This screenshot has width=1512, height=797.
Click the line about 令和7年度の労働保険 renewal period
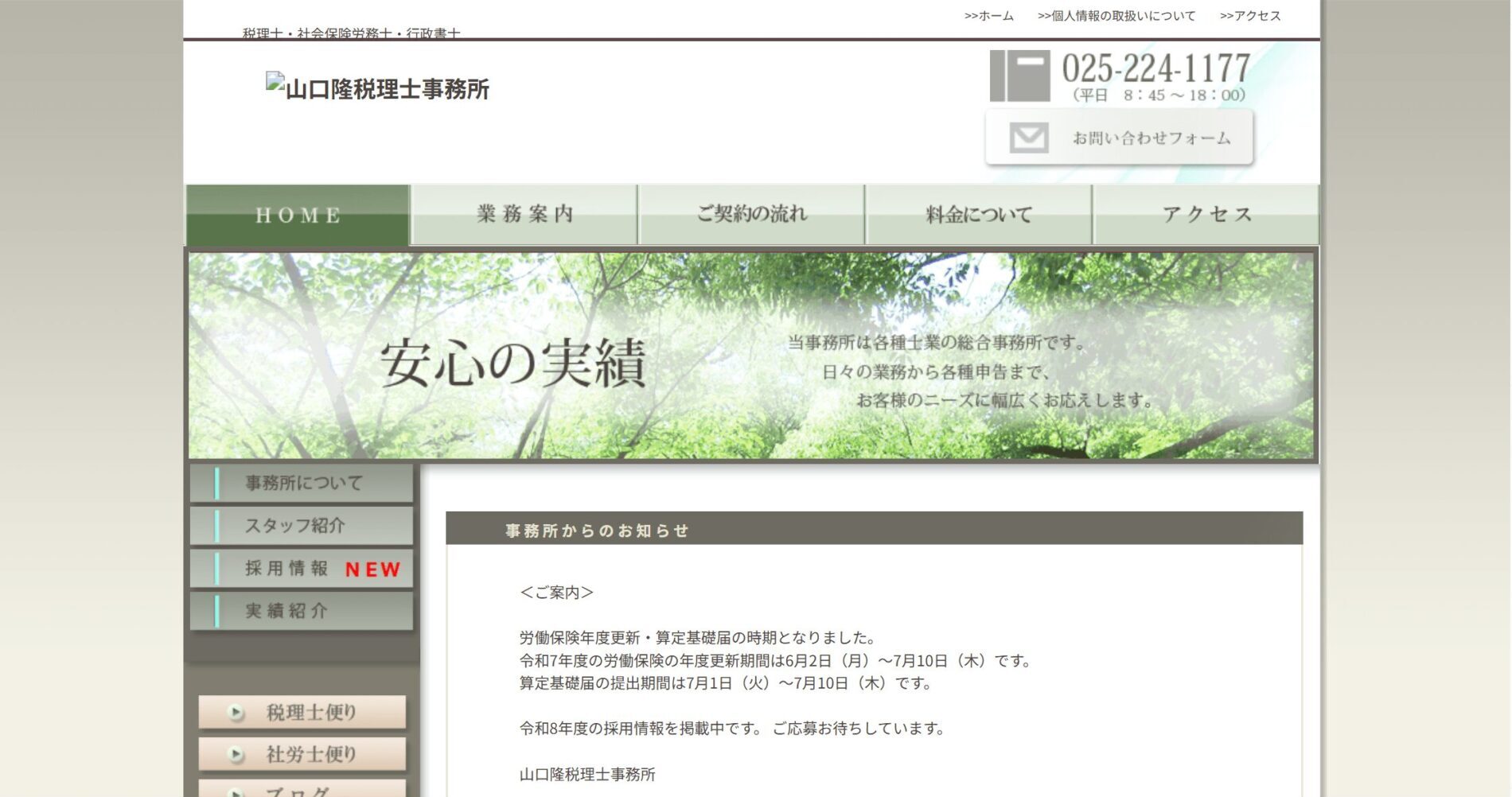click(x=777, y=661)
